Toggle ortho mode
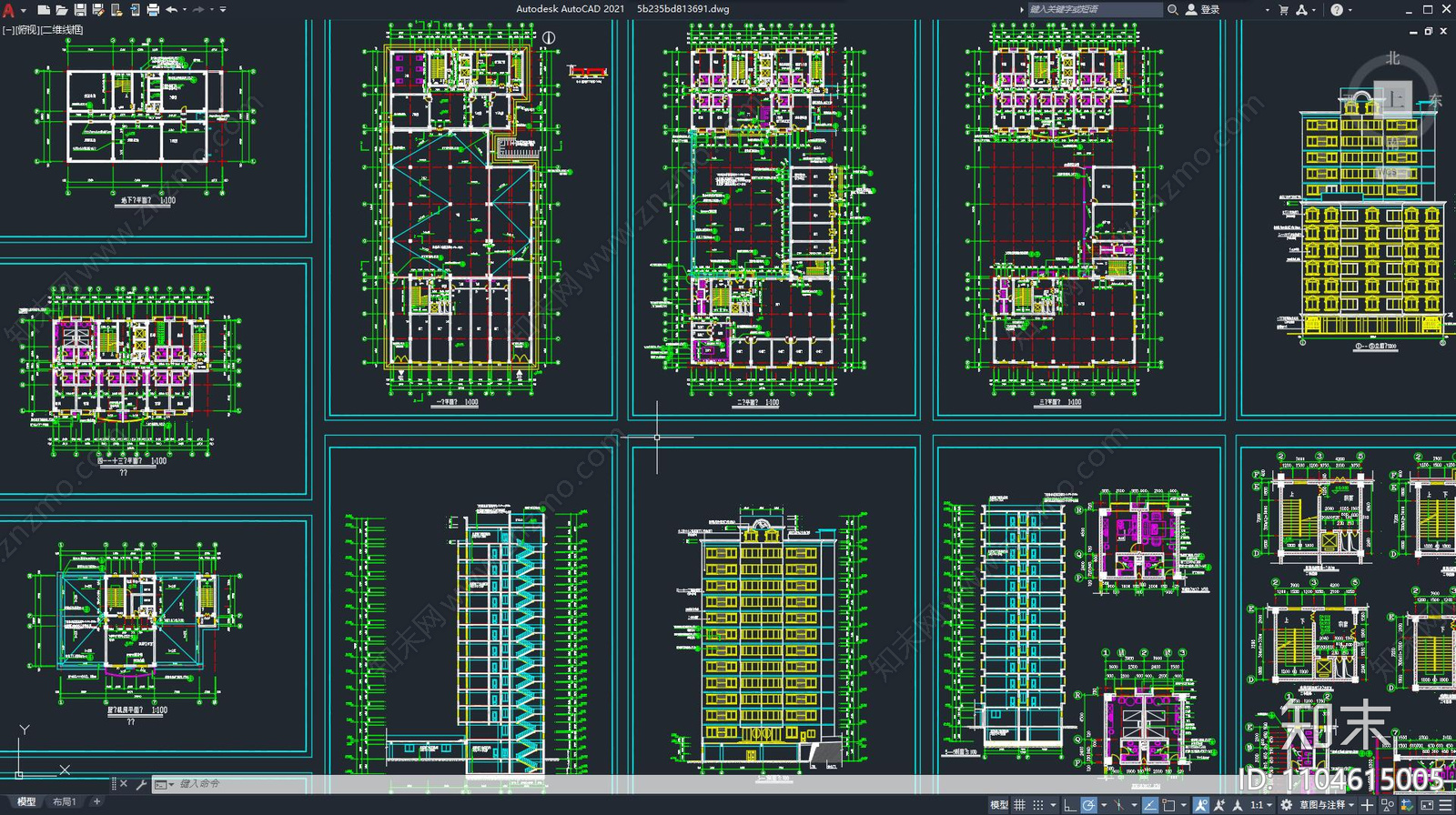Viewport: 1456px width, 815px height. tap(1070, 805)
